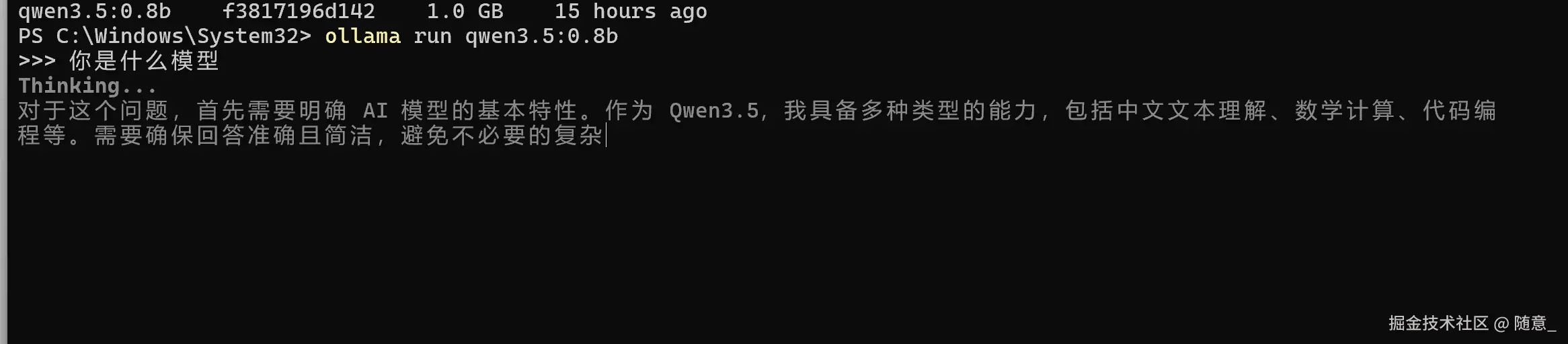The width and height of the screenshot is (1568, 344).
Task: Click the blinking text cursor after 复杂
Action: (x=606, y=136)
